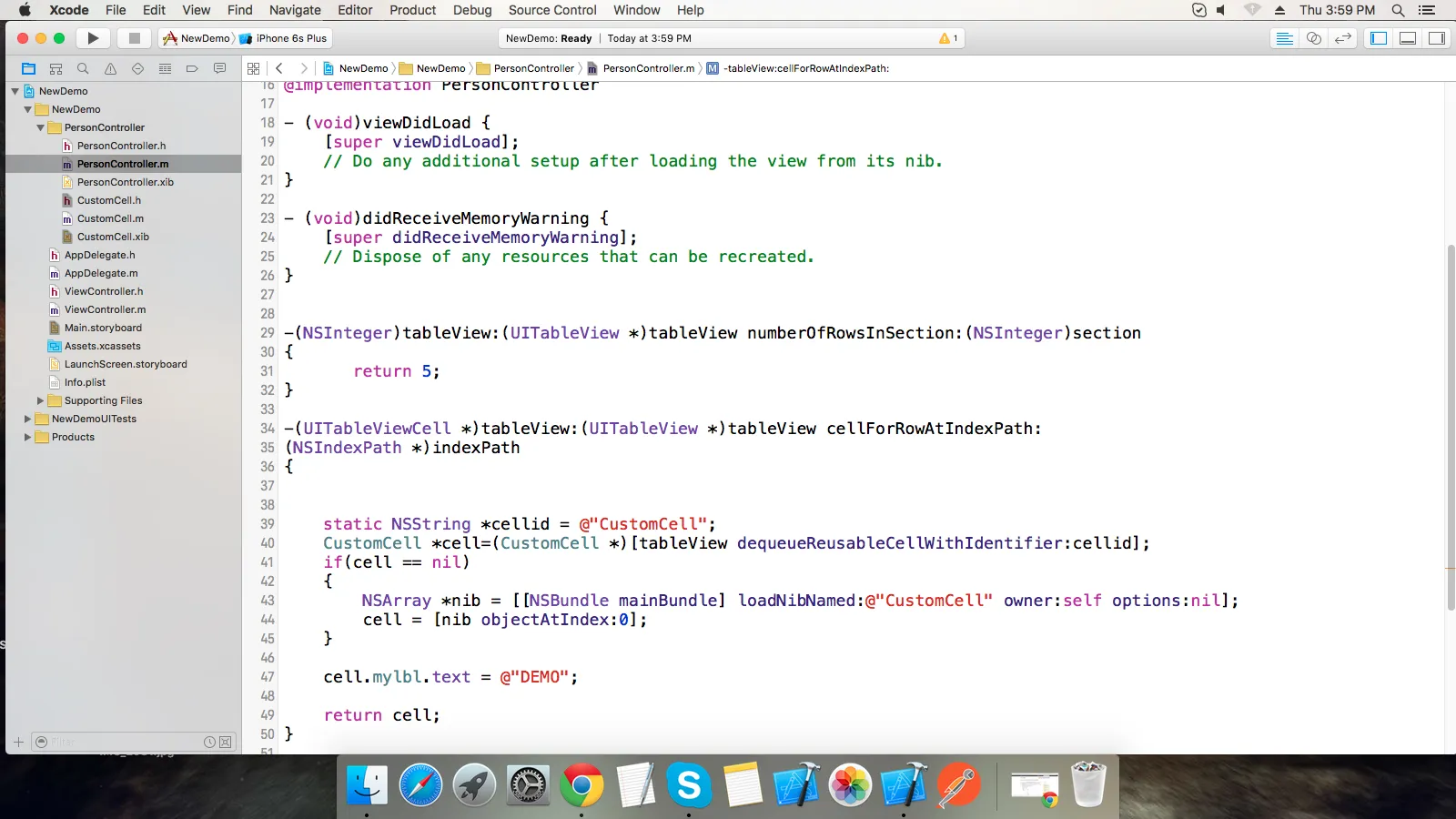Open the Product menu
Image resolution: width=1456 pixels, height=819 pixels.
click(x=413, y=10)
